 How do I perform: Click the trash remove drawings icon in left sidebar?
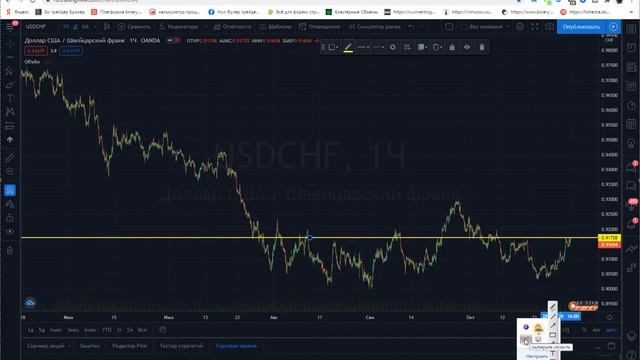click(x=10, y=251)
